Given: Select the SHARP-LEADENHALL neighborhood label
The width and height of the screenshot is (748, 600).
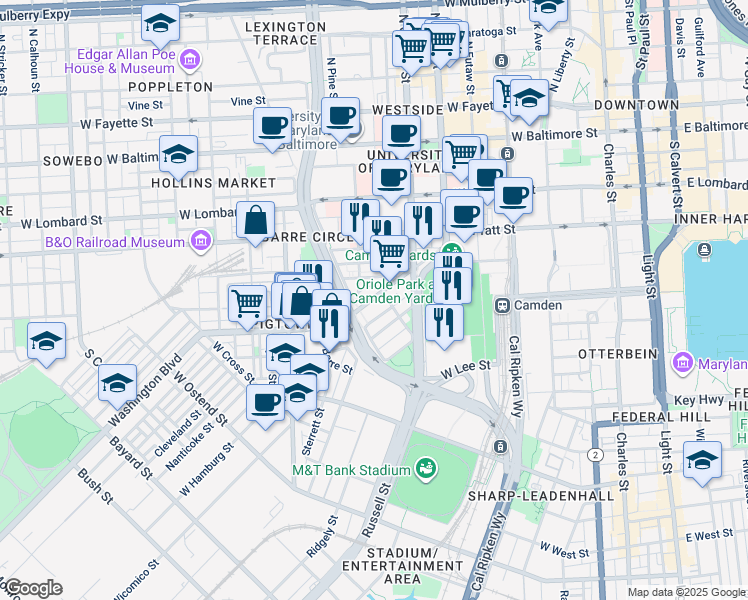Looking at the screenshot, I should pos(541,496).
